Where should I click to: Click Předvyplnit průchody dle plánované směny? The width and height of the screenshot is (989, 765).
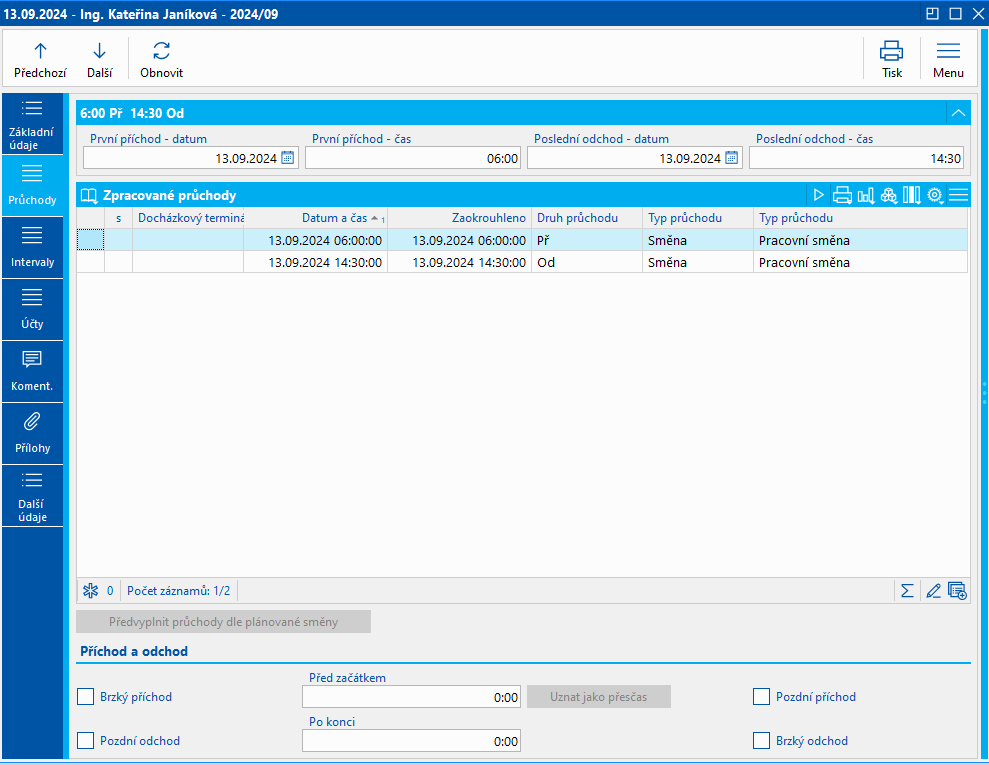tap(224, 622)
